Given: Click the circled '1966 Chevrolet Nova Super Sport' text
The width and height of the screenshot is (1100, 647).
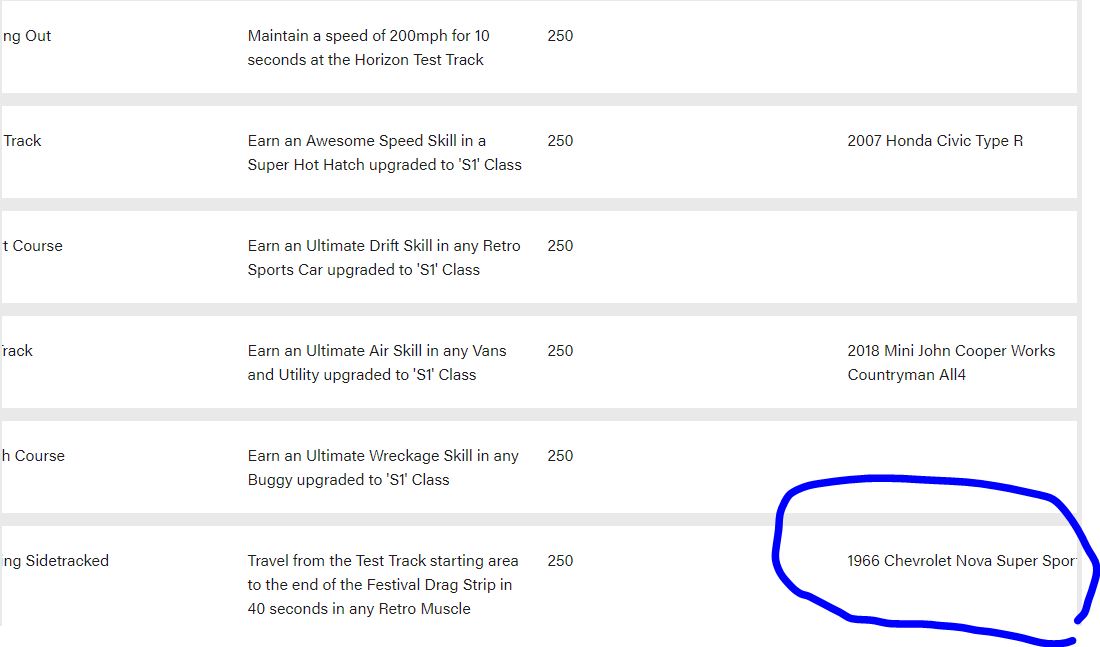Looking at the screenshot, I should point(962,561).
